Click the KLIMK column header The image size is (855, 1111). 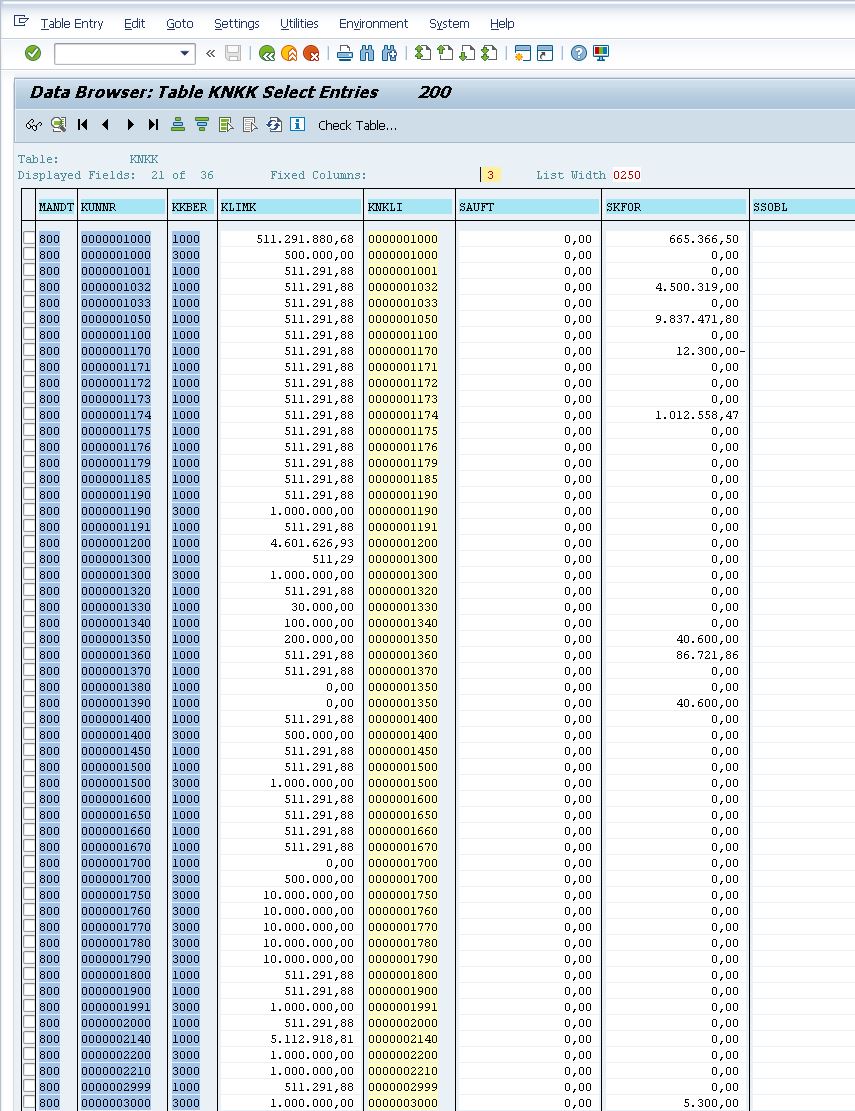(291, 207)
